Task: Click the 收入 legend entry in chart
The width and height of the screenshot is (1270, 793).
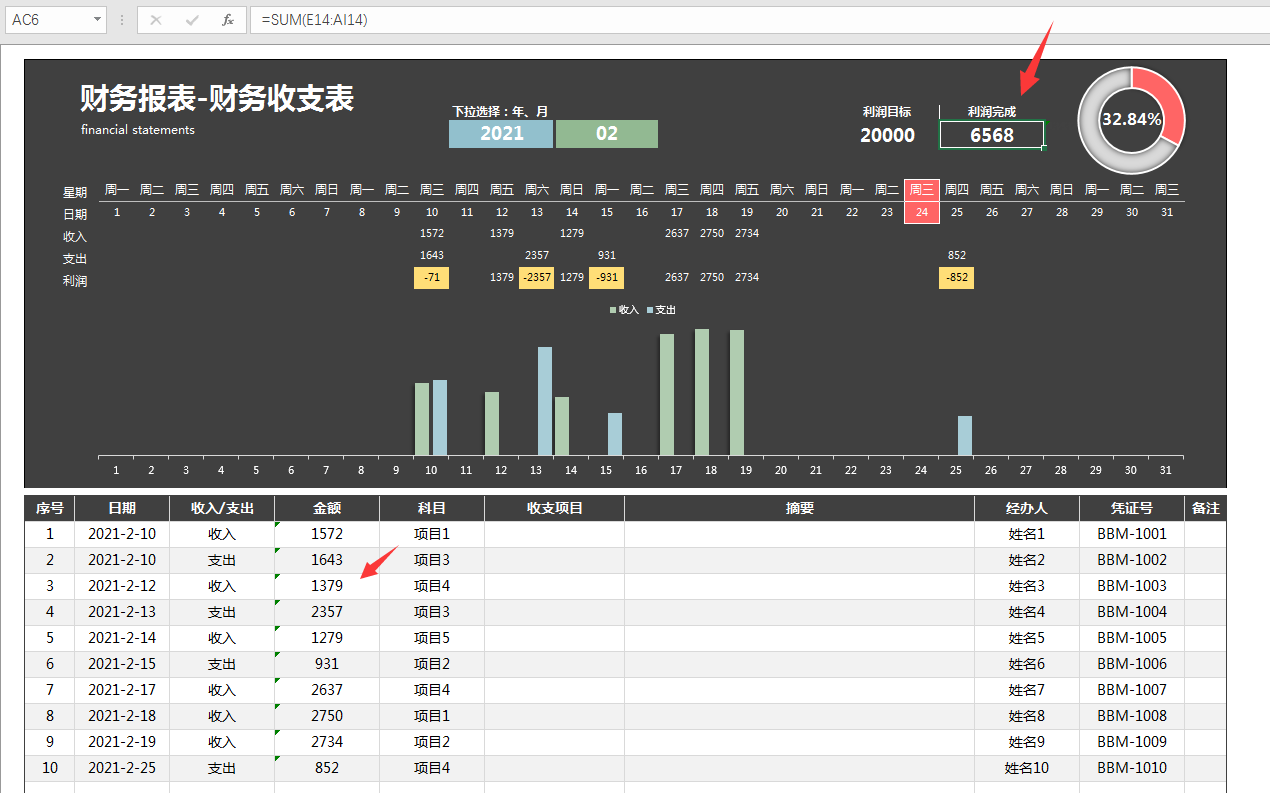Action: (x=624, y=310)
